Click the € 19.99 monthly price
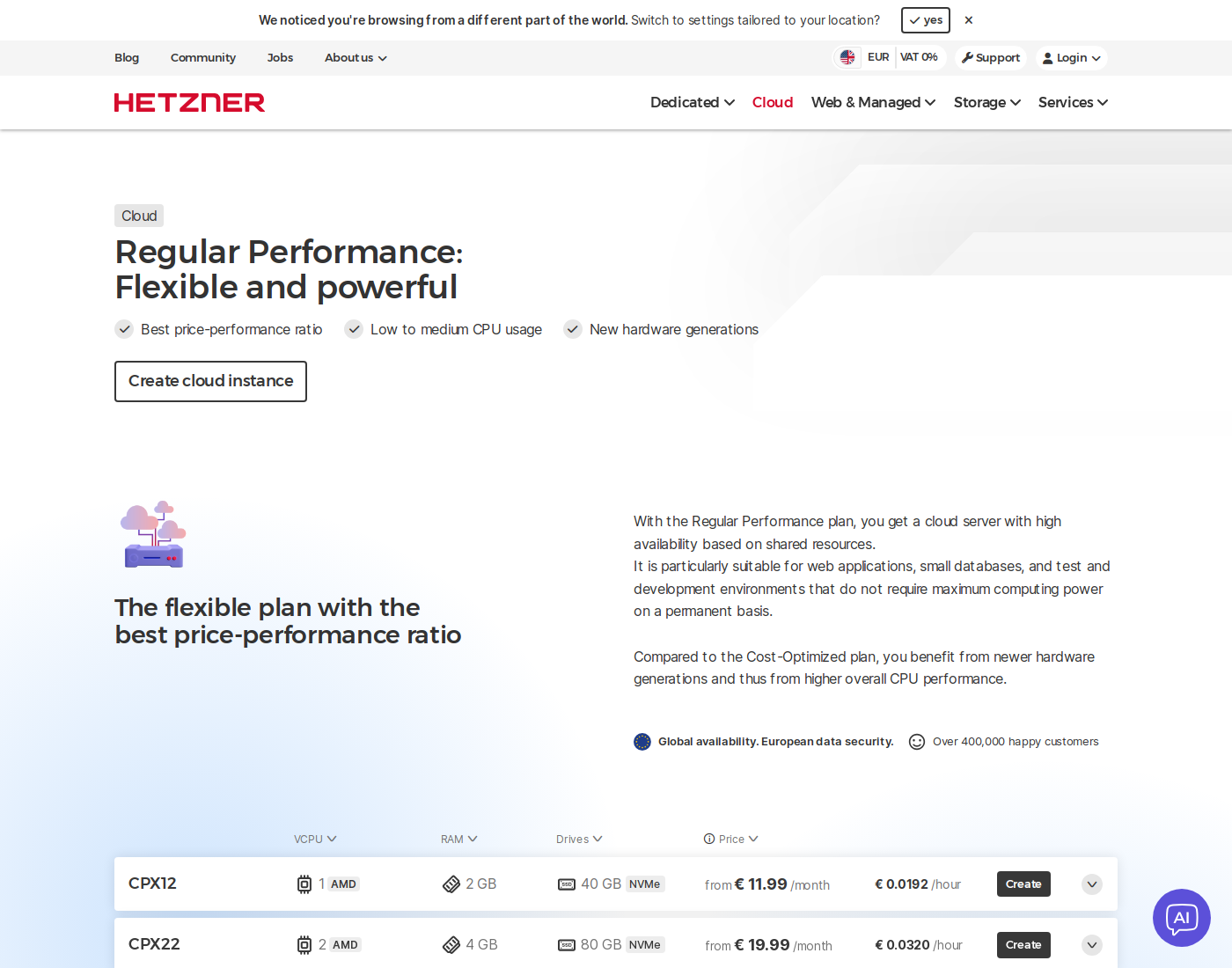 [x=762, y=945]
